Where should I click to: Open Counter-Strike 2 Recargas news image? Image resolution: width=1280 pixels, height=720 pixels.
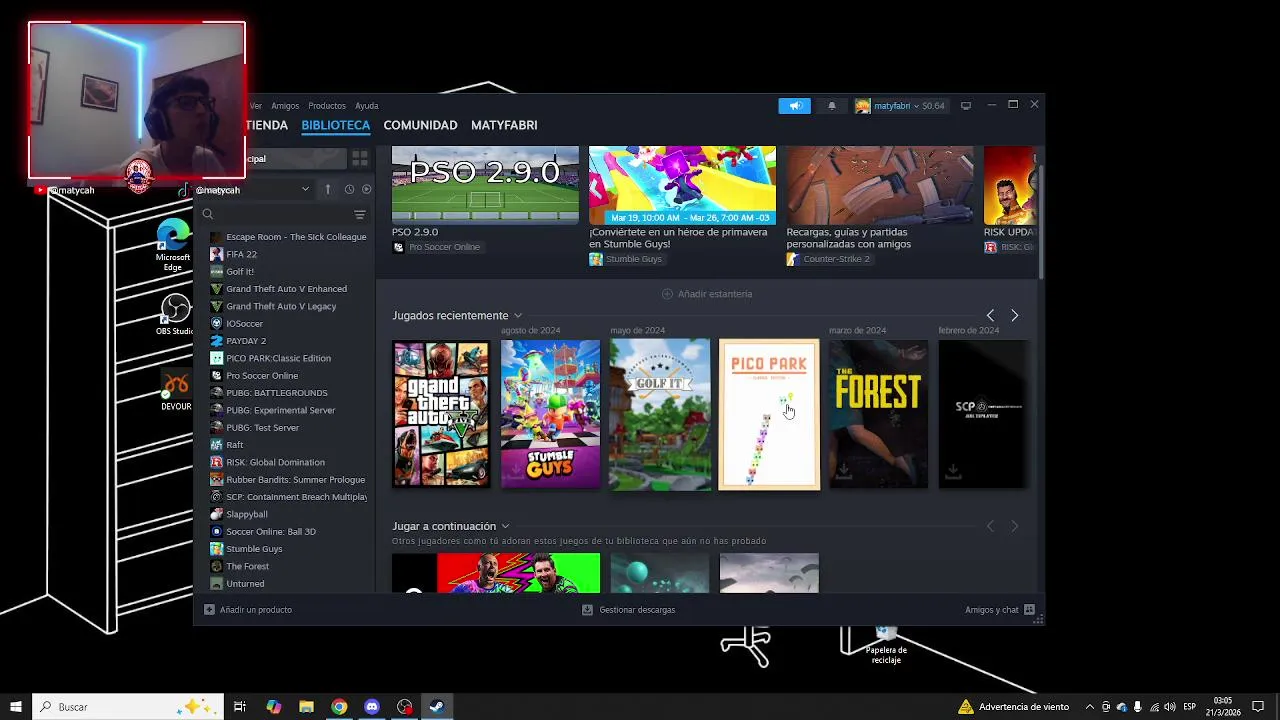coord(879,184)
